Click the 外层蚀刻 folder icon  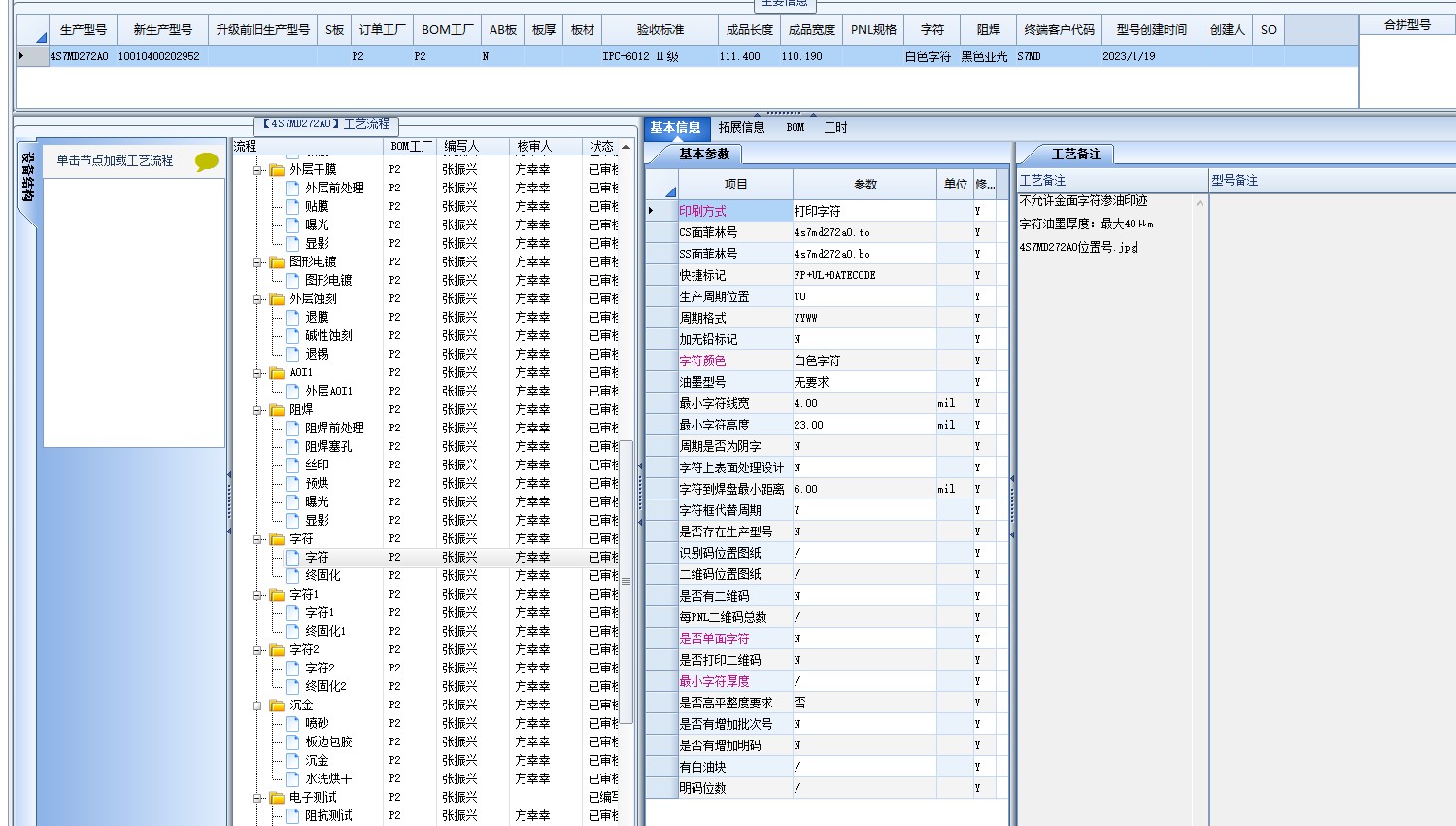pos(278,298)
